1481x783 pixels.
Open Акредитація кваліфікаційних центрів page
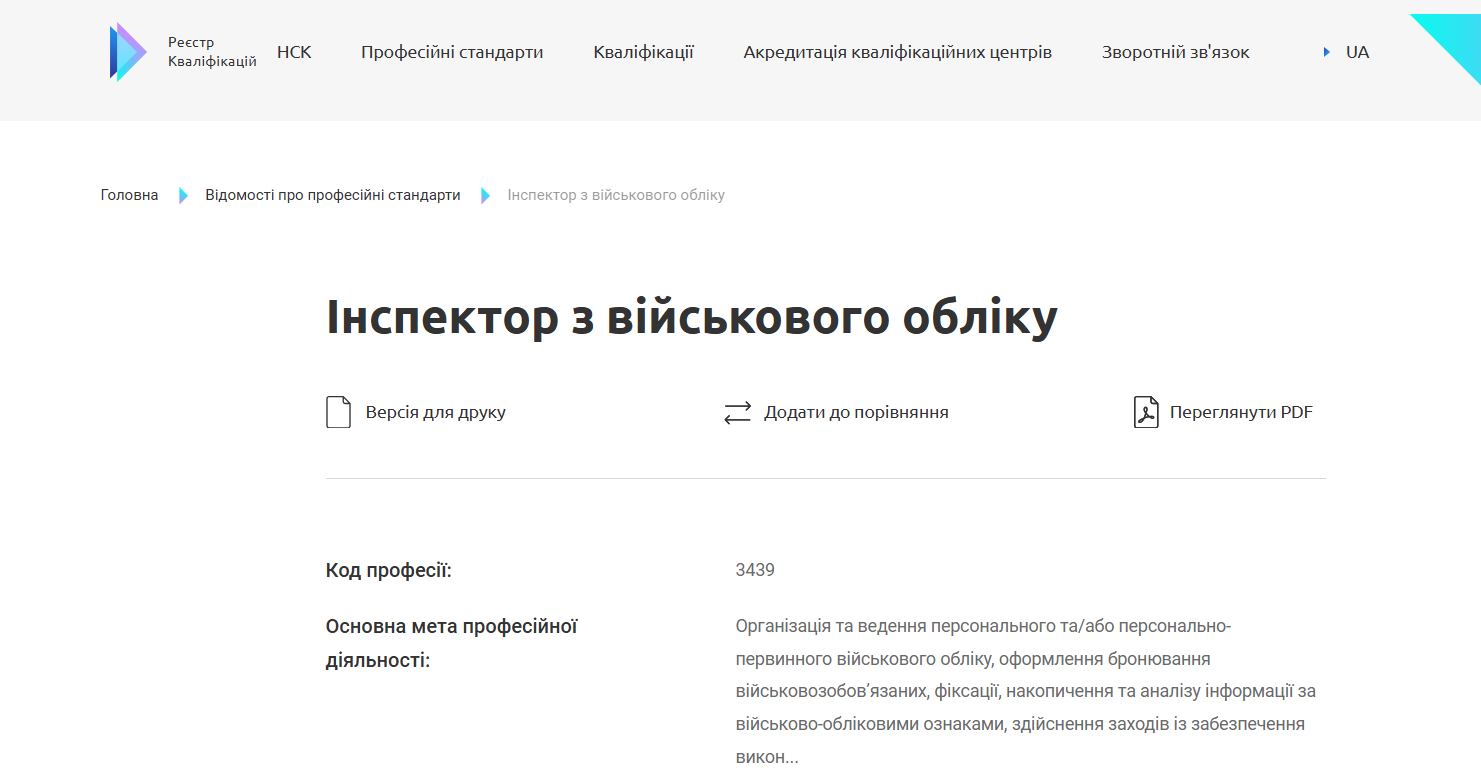(x=897, y=52)
